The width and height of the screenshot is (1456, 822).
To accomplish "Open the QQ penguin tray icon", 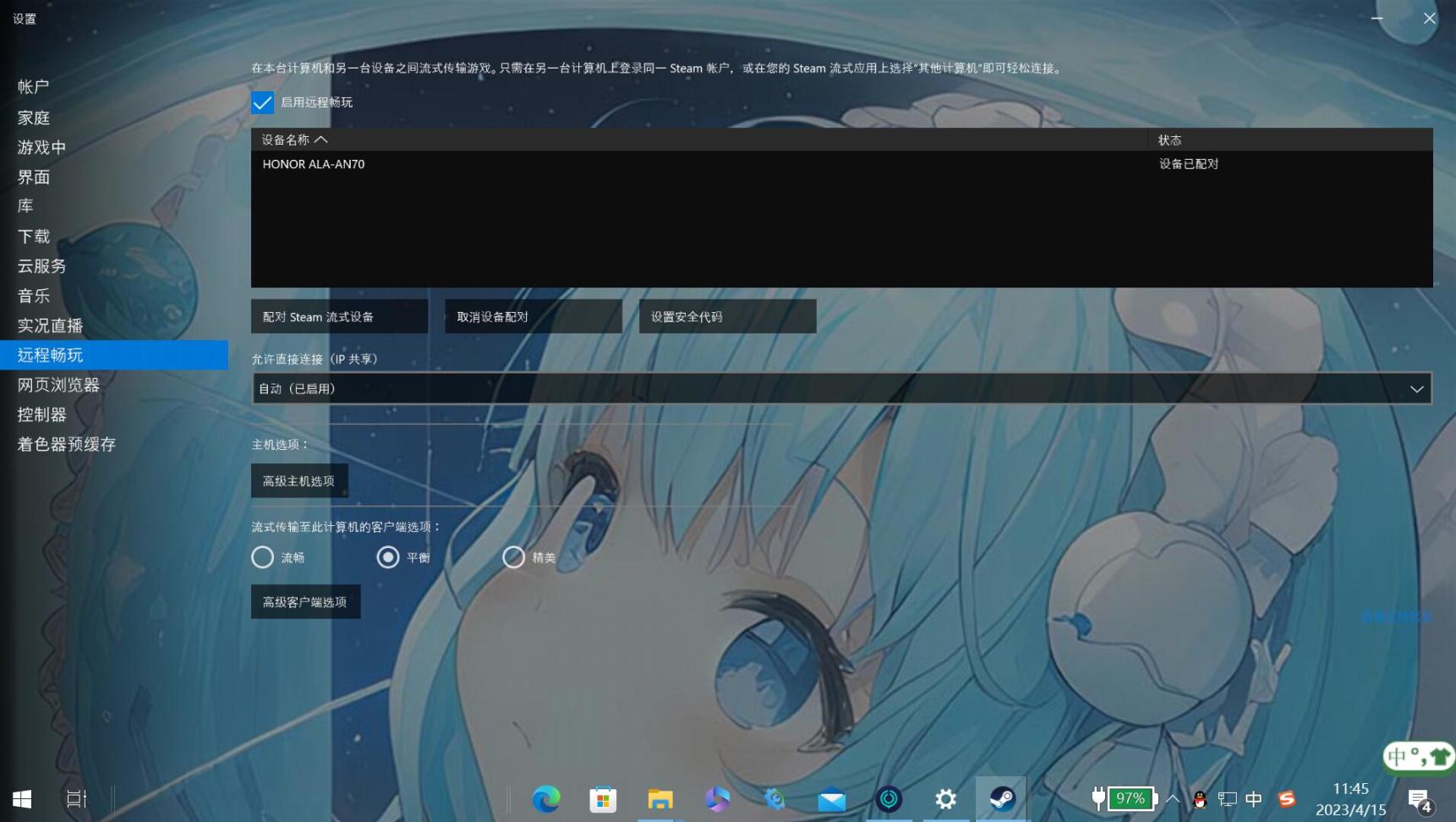I will coord(1200,799).
